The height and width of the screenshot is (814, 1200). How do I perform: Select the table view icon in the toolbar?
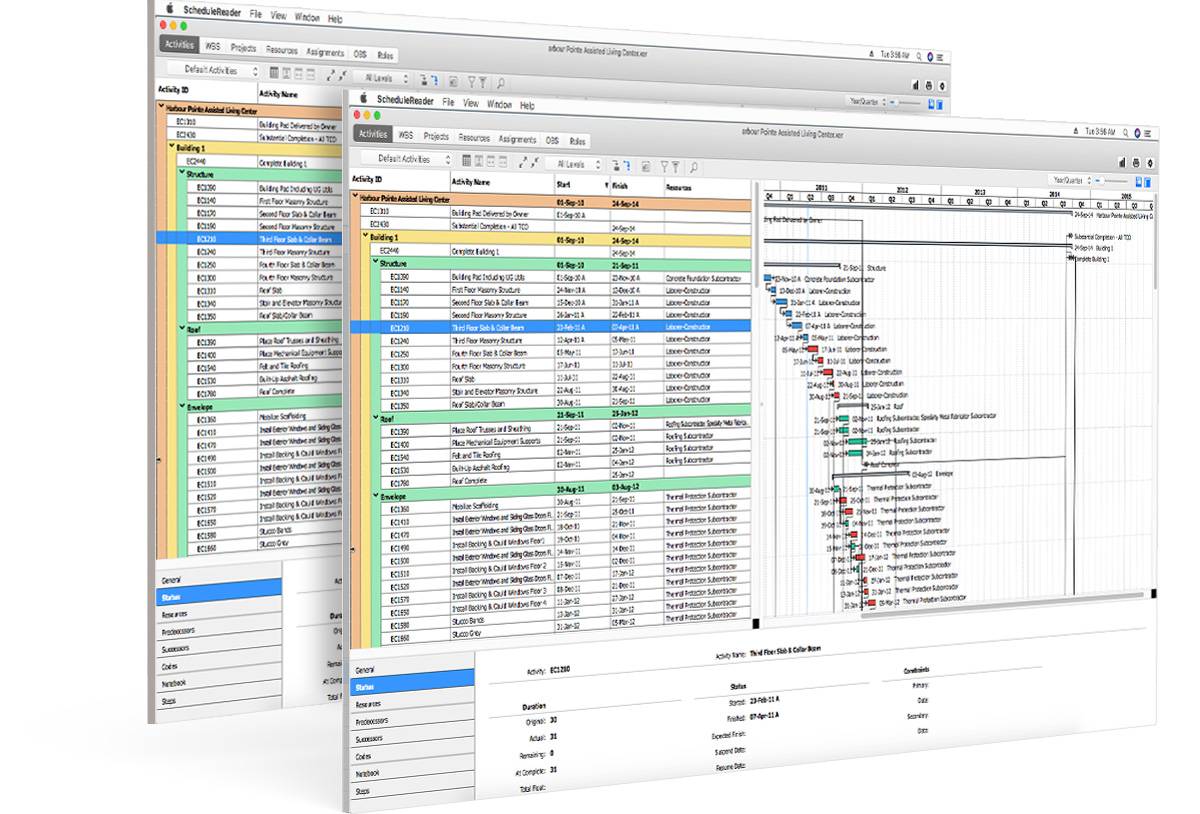pyautogui.click(x=466, y=162)
